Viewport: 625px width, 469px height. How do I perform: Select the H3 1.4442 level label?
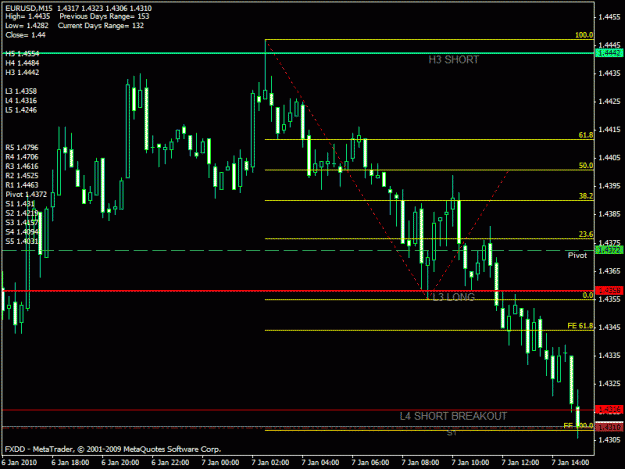point(22,72)
